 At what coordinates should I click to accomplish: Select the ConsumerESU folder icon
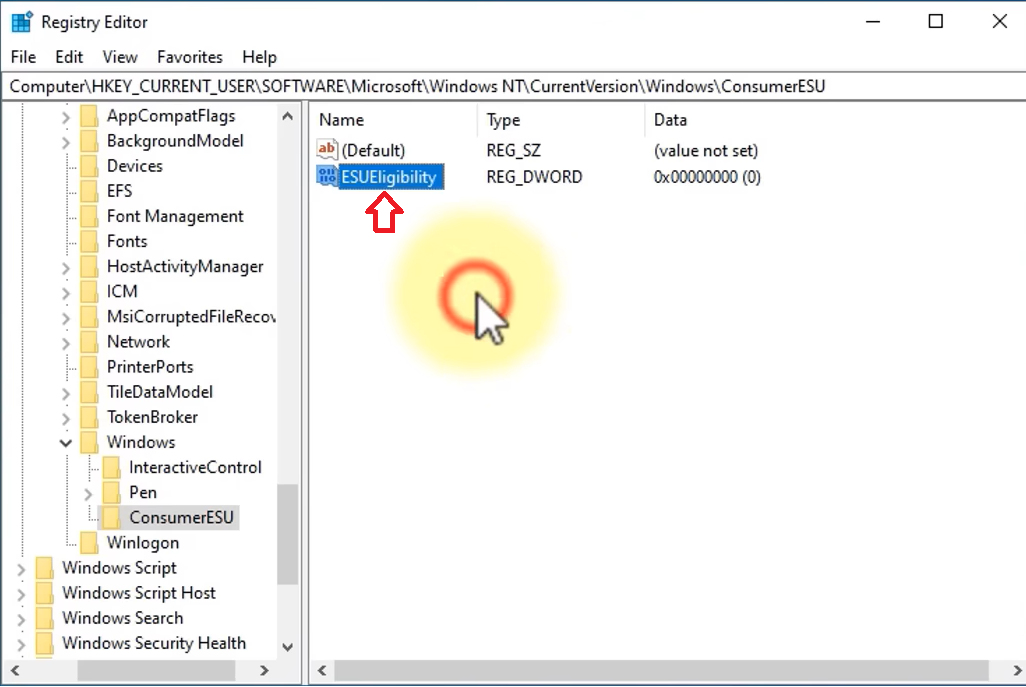[x=112, y=518]
